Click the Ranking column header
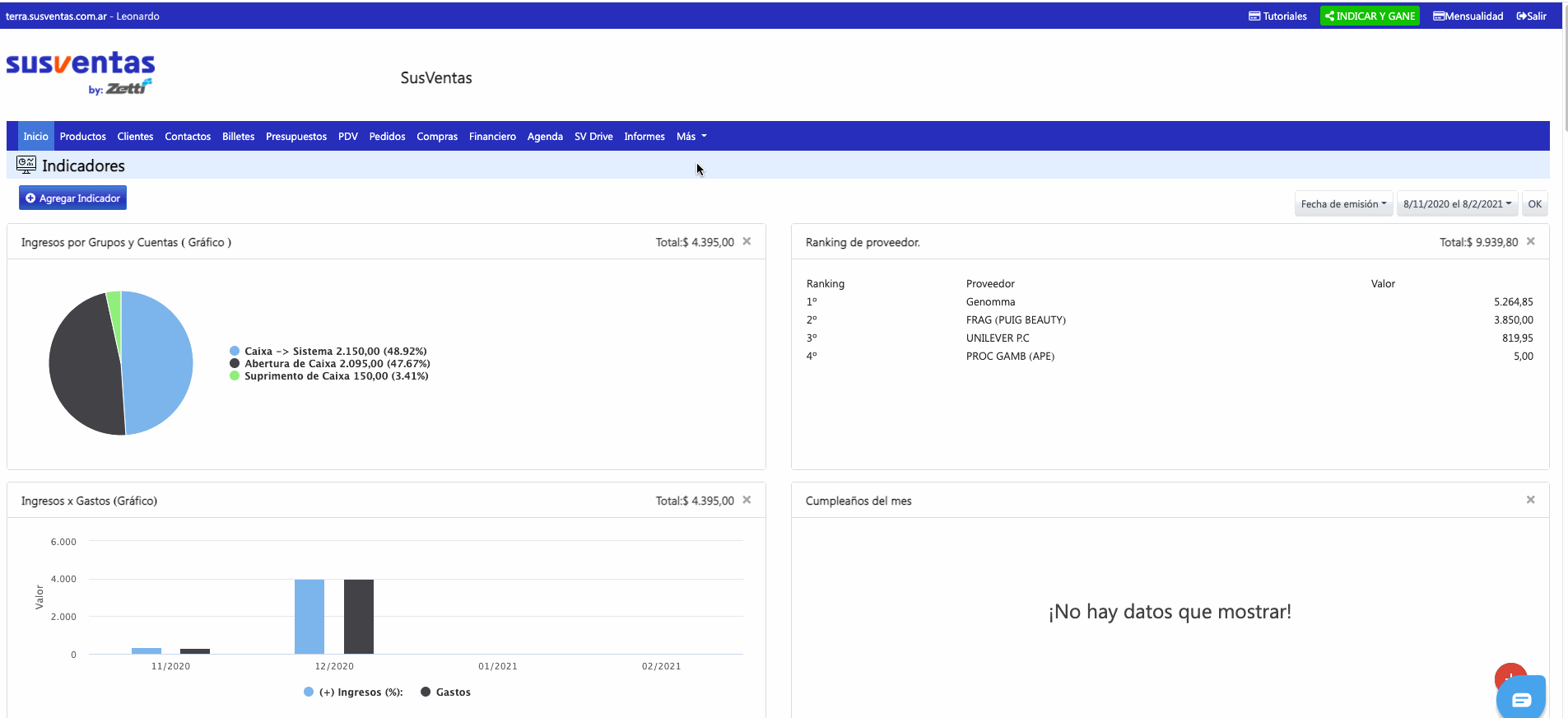 pyautogui.click(x=826, y=284)
